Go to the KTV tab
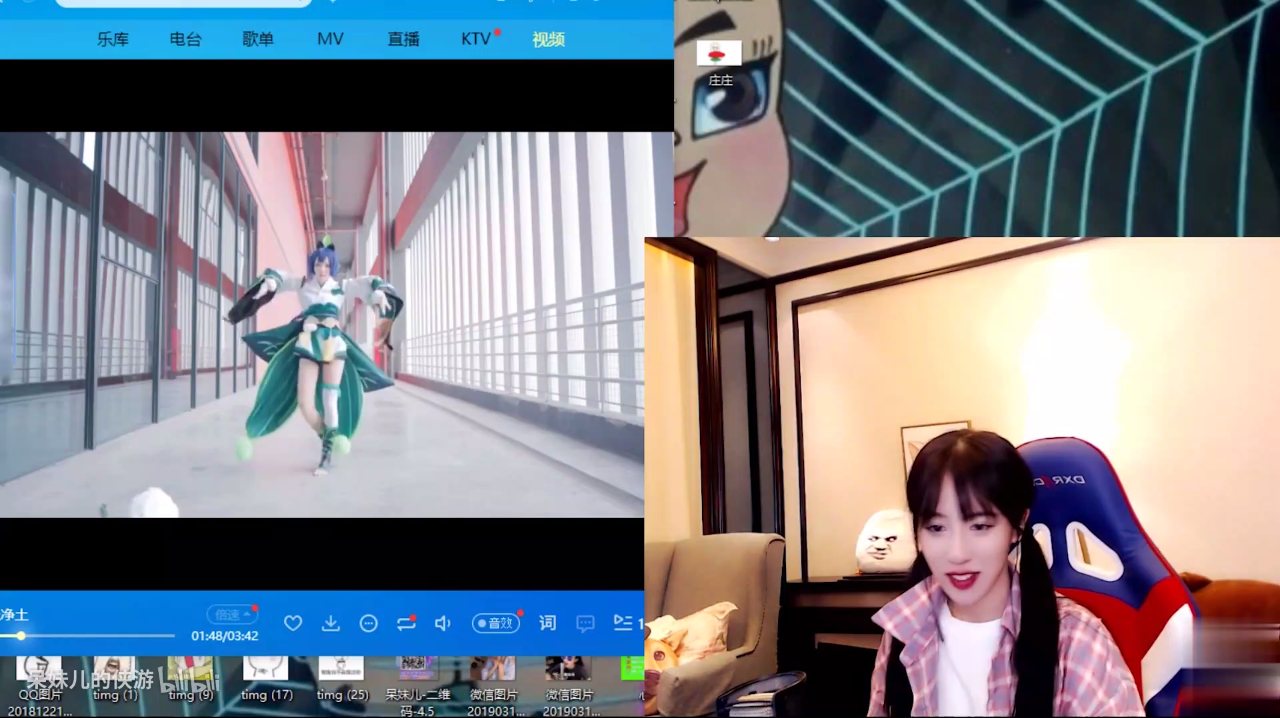 476,39
